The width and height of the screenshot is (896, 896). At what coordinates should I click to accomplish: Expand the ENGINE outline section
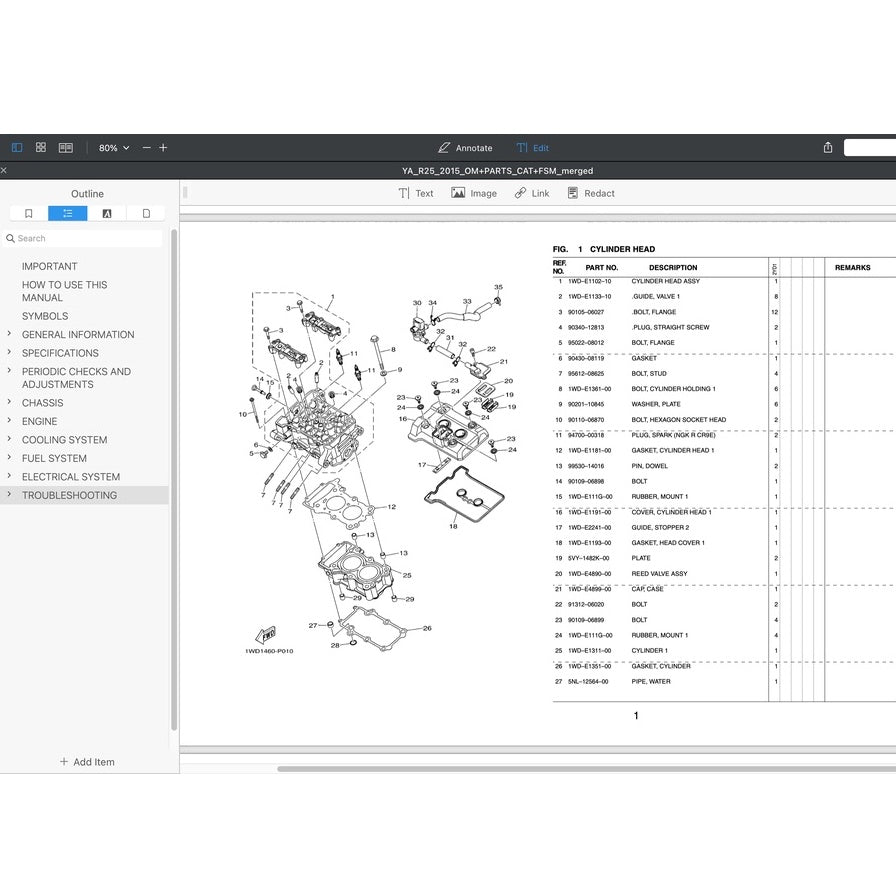(x=9, y=421)
